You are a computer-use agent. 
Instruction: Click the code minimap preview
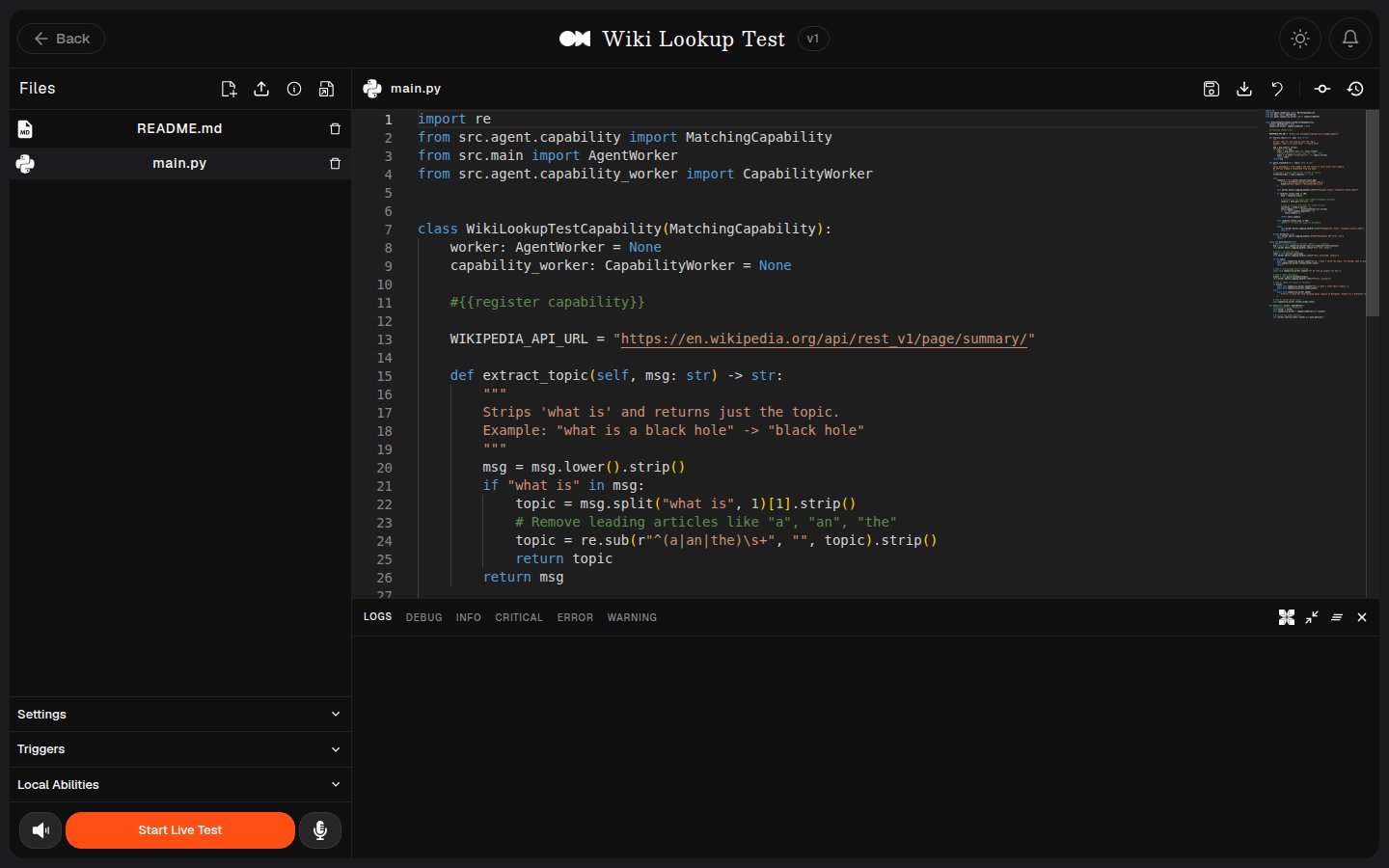coord(1315,214)
